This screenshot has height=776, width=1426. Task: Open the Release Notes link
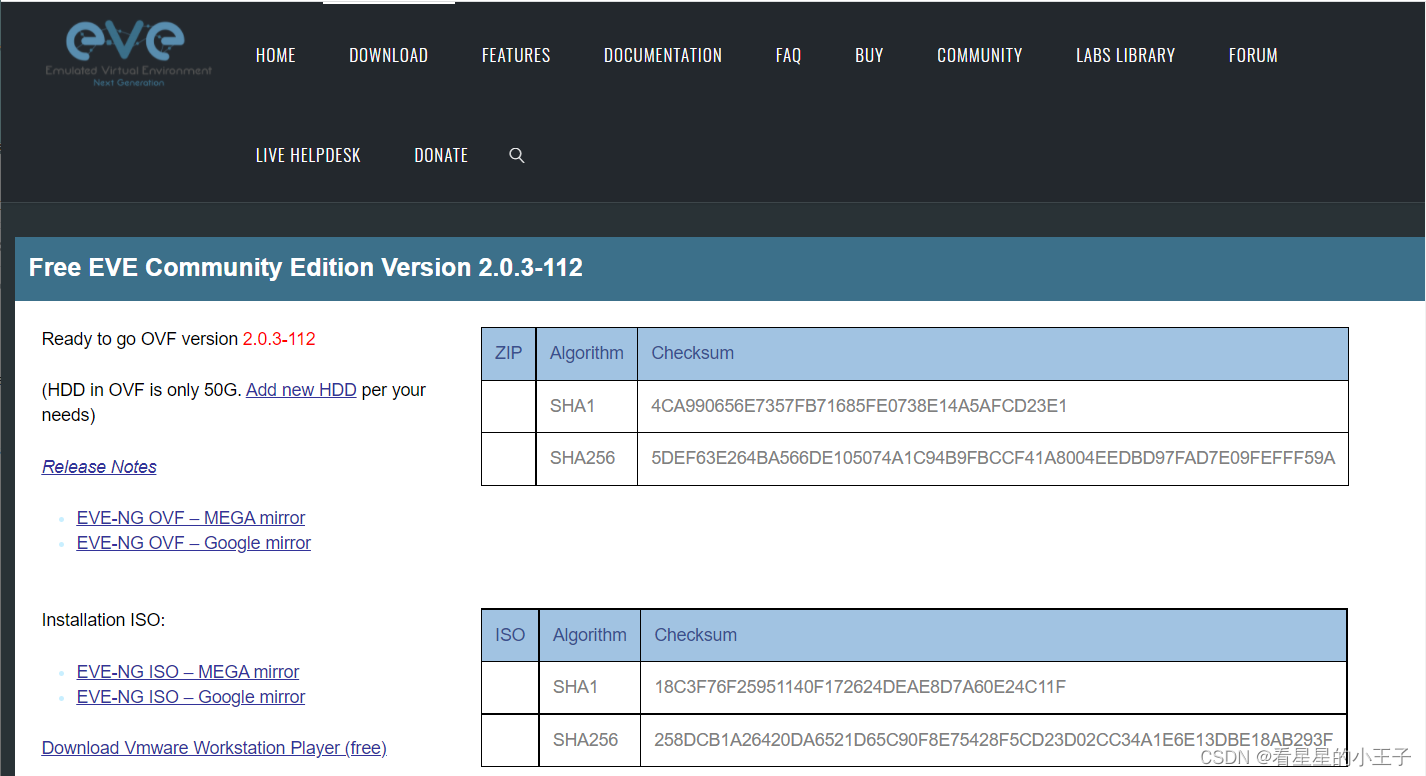click(99, 467)
